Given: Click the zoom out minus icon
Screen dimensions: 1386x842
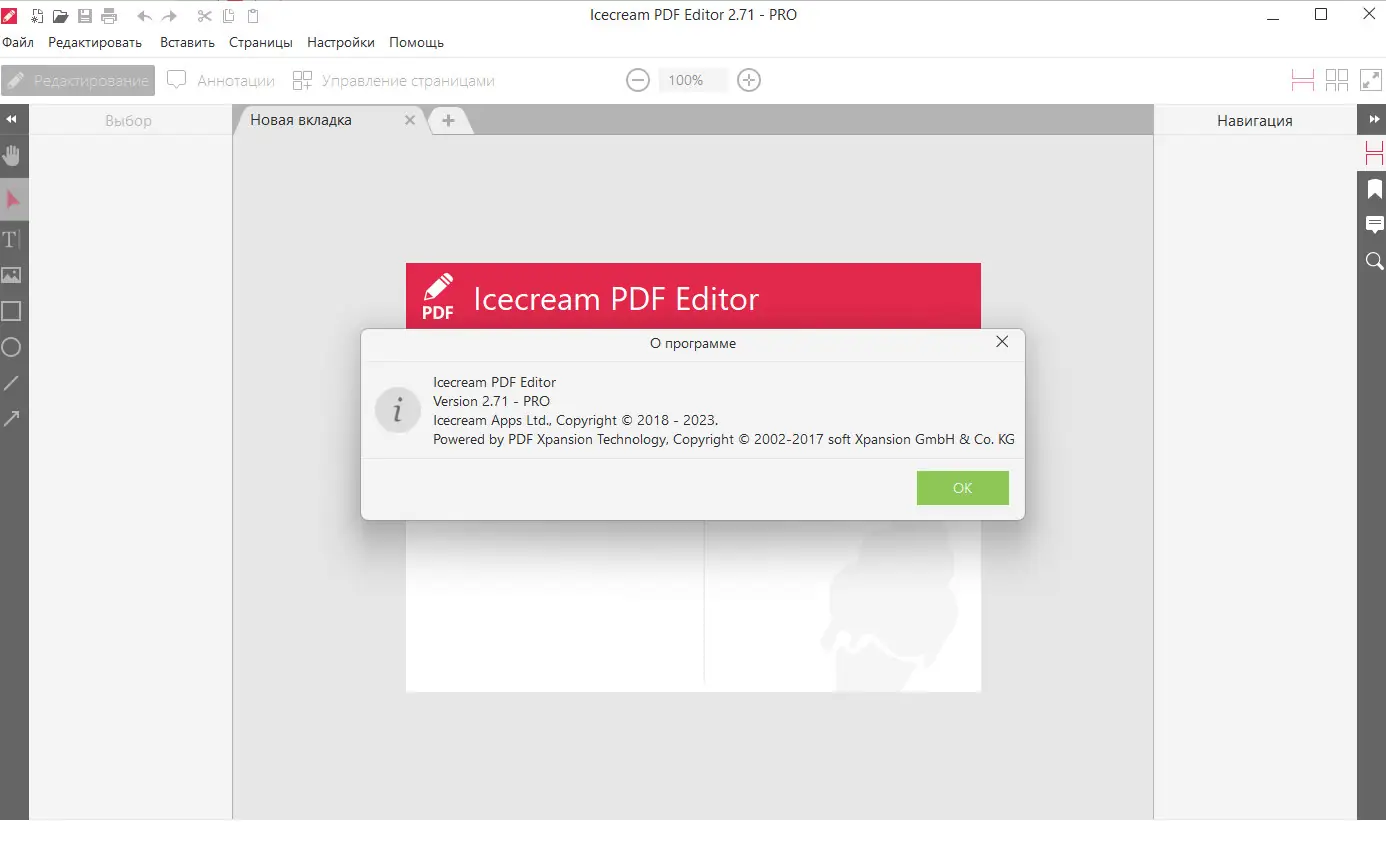Looking at the screenshot, I should [x=638, y=80].
